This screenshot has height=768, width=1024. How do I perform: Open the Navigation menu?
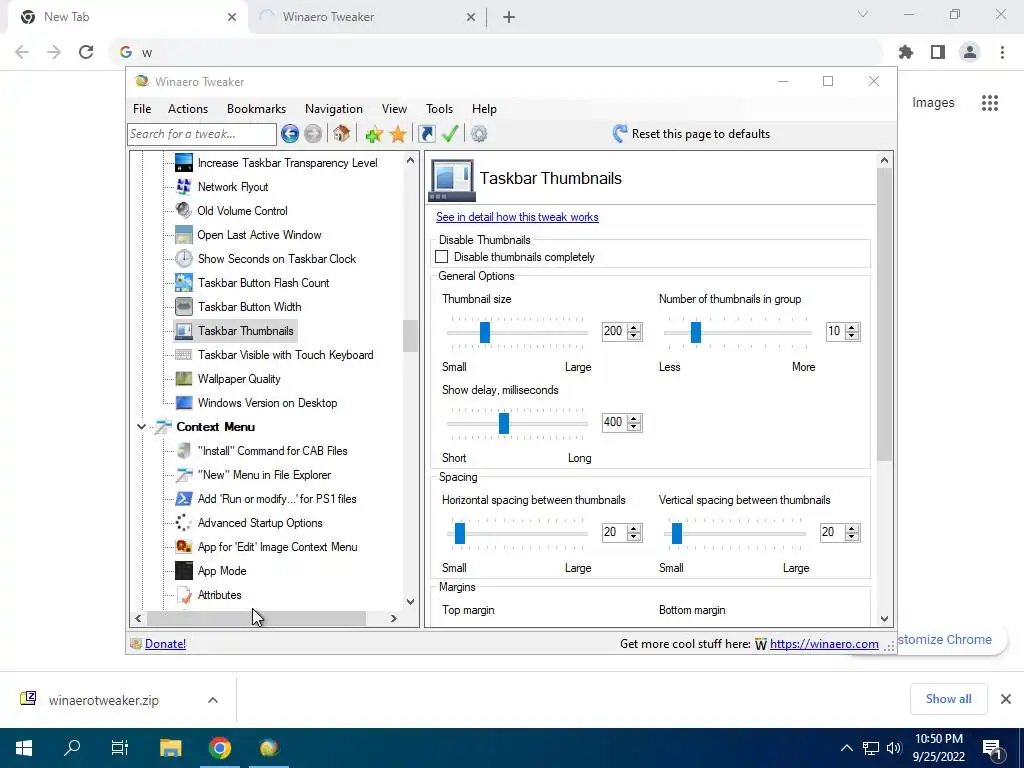(334, 109)
